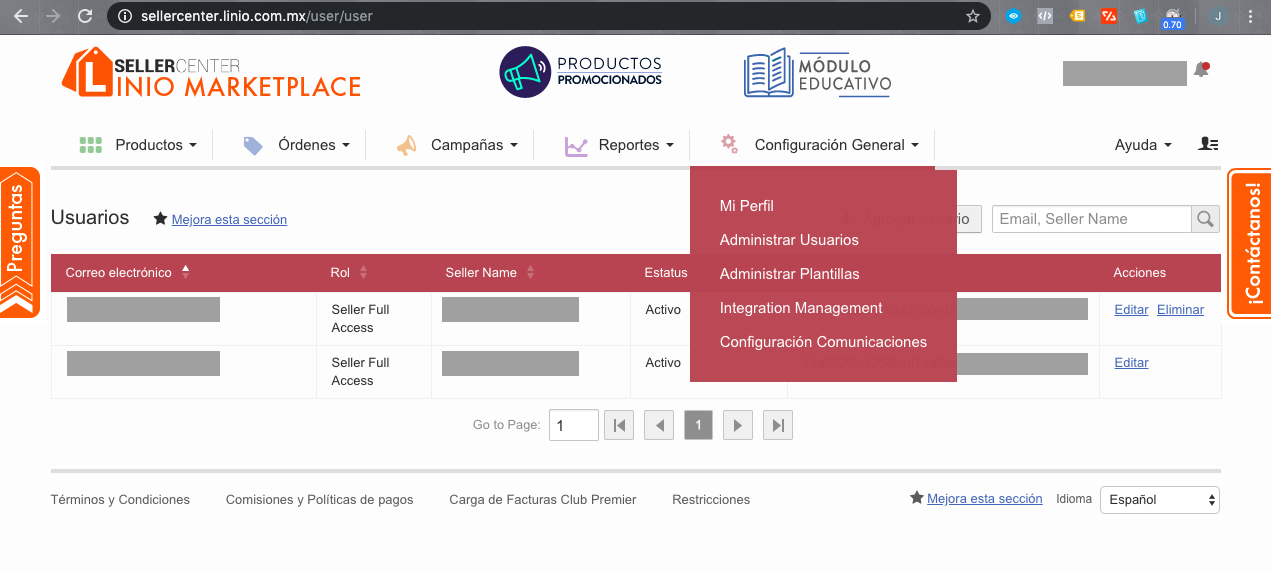Click the Campañas megaphone icon
Screen dimensions: 1271x571
point(406,146)
